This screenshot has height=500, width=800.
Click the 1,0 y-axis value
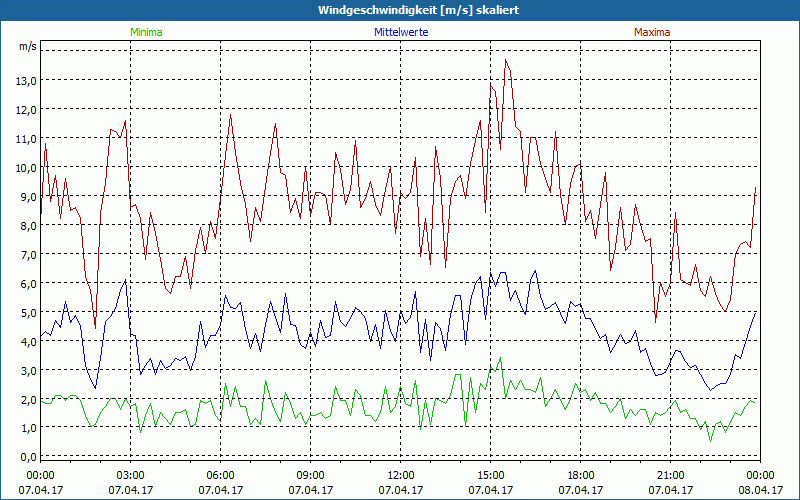(x=30, y=428)
